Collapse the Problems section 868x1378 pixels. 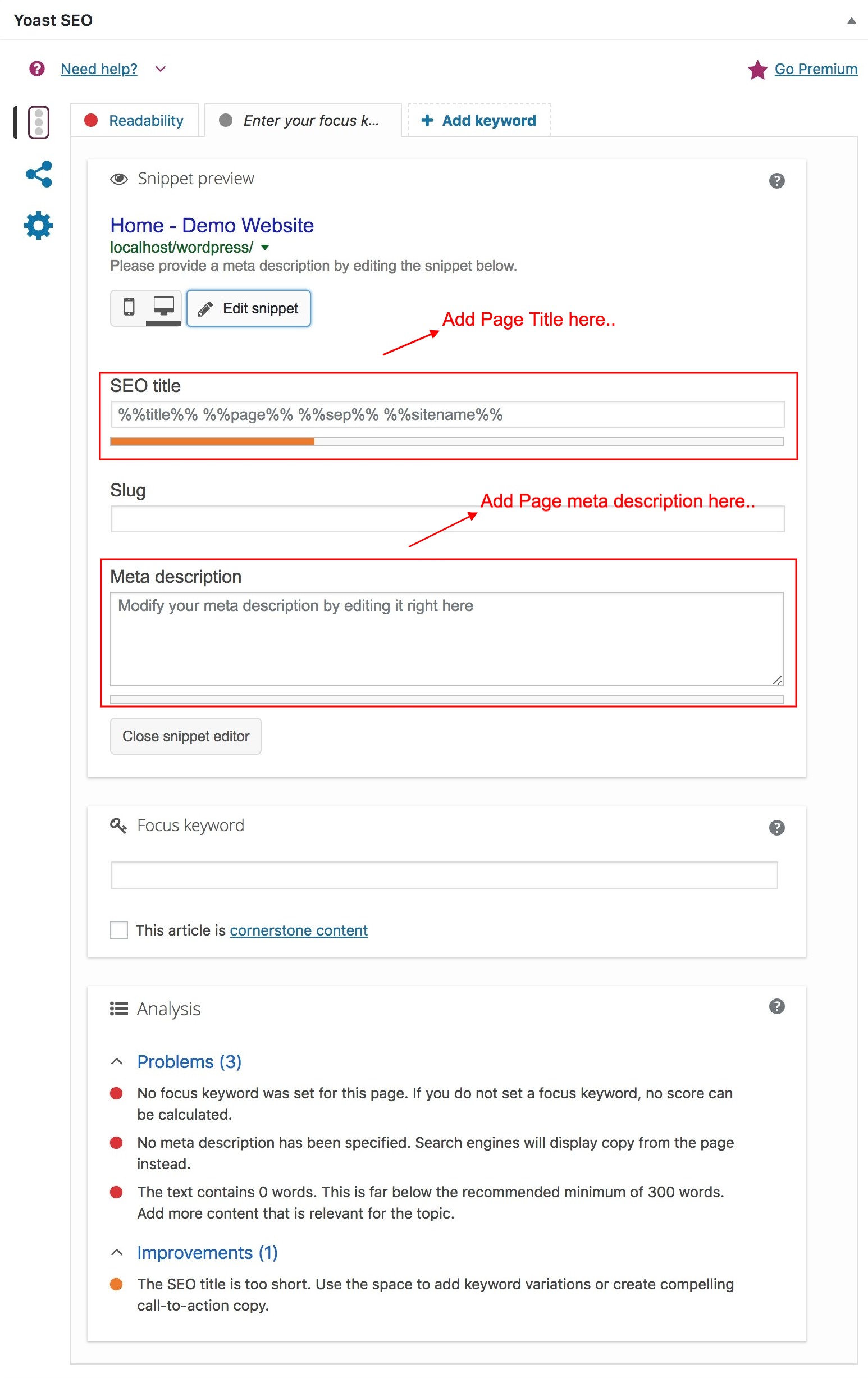[x=118, y=1061]
